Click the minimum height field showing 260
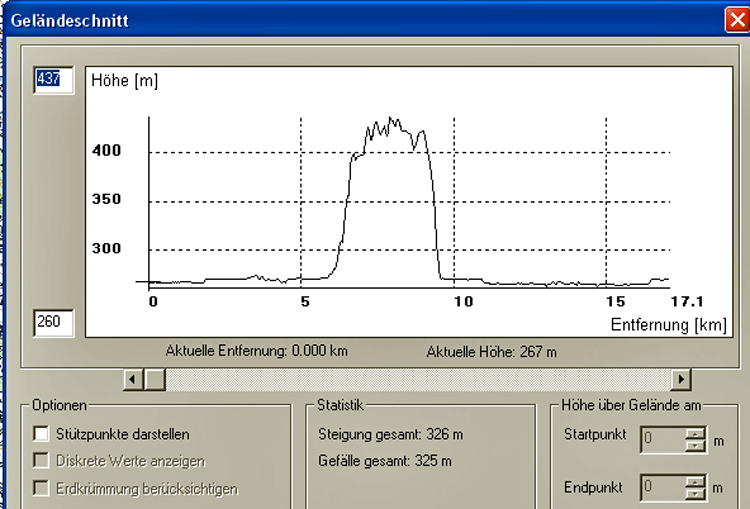Viewport: 750px width, 509px height. pos(53,322)
